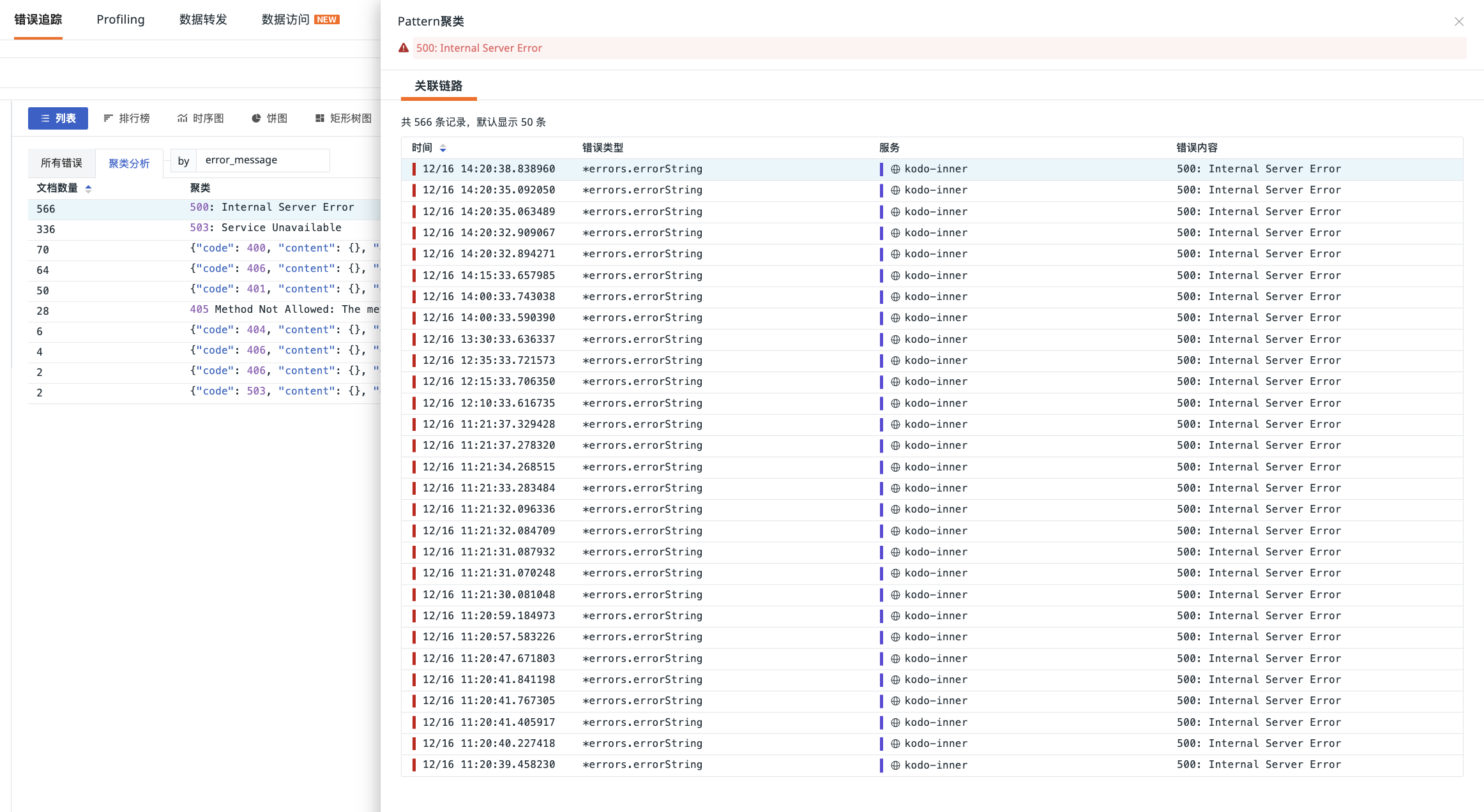Click kodo-inner in 11:20:41.841198 row
The height and width of the screenshot is (812, 1484).
coord(936,680)
